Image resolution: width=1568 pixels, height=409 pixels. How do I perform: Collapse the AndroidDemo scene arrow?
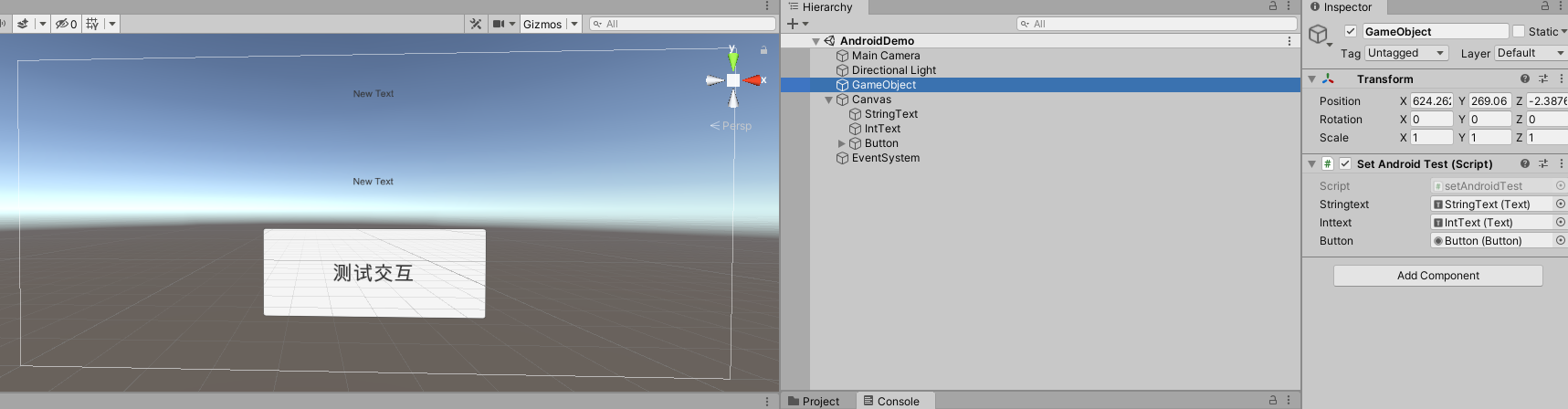tap(816, 41)
